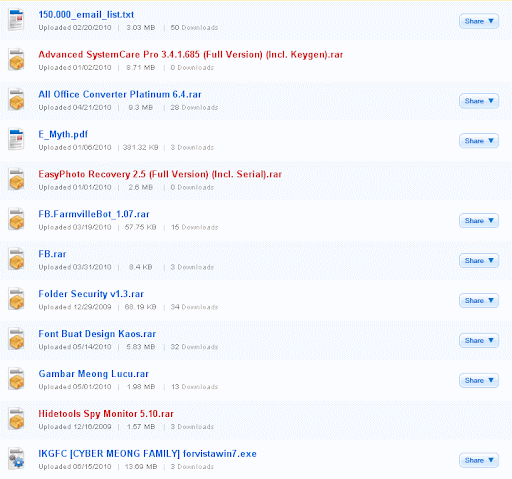The image size is (512, 479).
Task: Click the document icon next to E_Myth.pdf
Action: pyautogui.click(x=16, y=139)
